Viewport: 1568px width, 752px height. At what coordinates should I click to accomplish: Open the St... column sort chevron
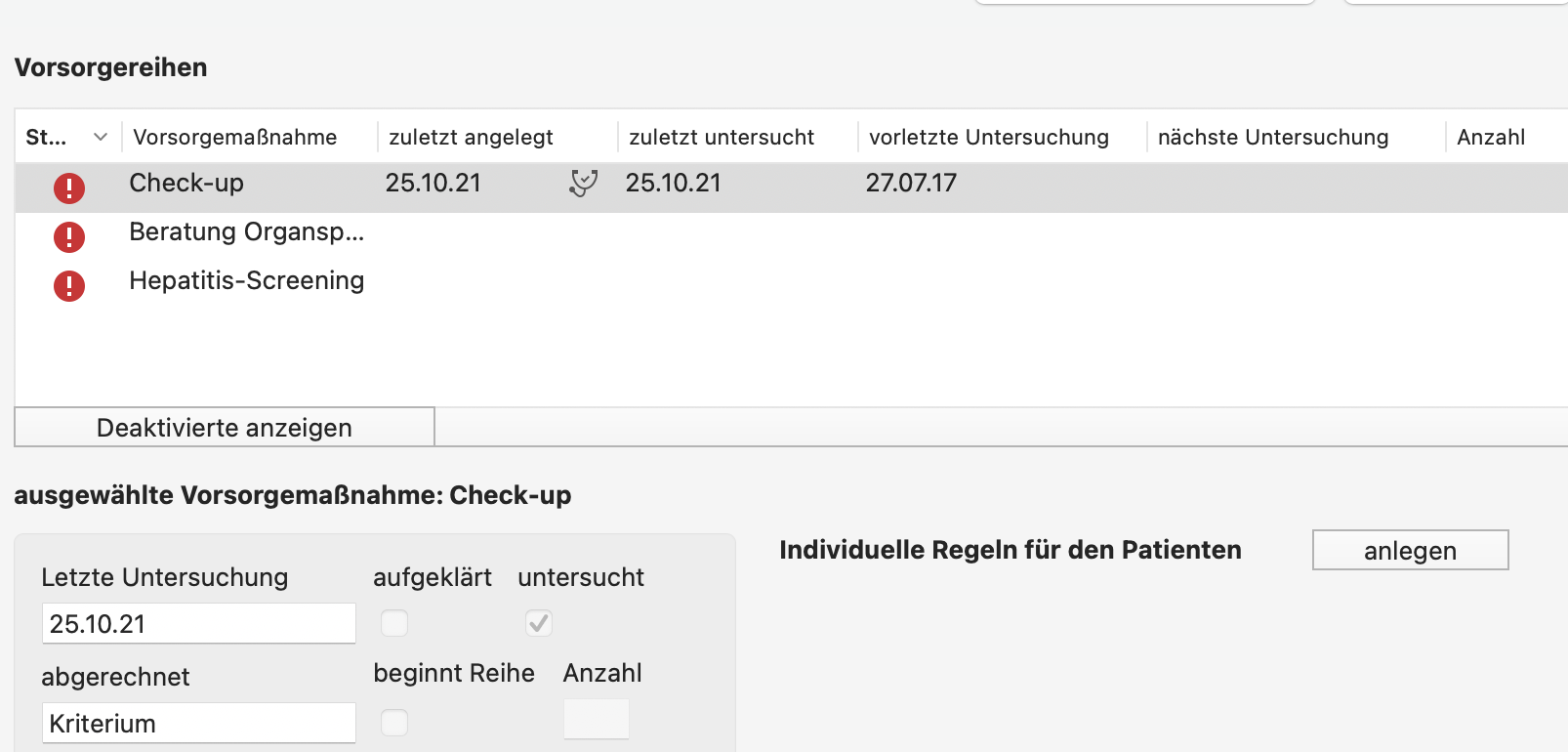[x=100, y=138]
